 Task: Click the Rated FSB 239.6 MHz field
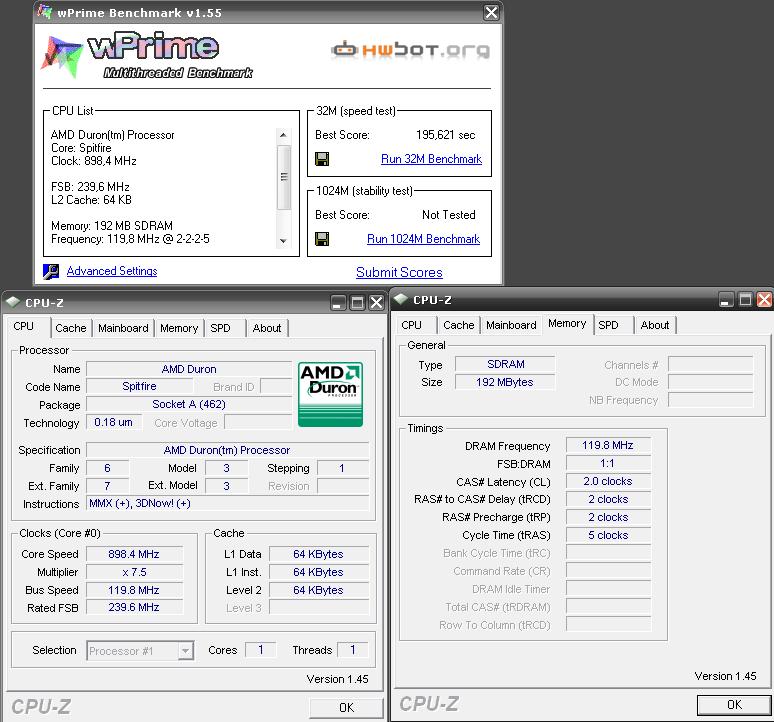click(x=134, y=608)
